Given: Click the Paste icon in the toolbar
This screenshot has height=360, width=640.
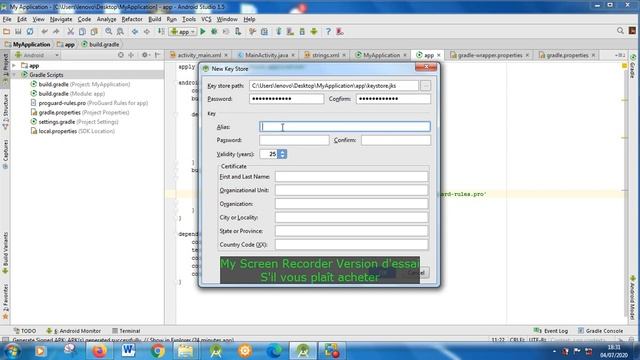Looking at the screenshot, I should click(94, 31).
